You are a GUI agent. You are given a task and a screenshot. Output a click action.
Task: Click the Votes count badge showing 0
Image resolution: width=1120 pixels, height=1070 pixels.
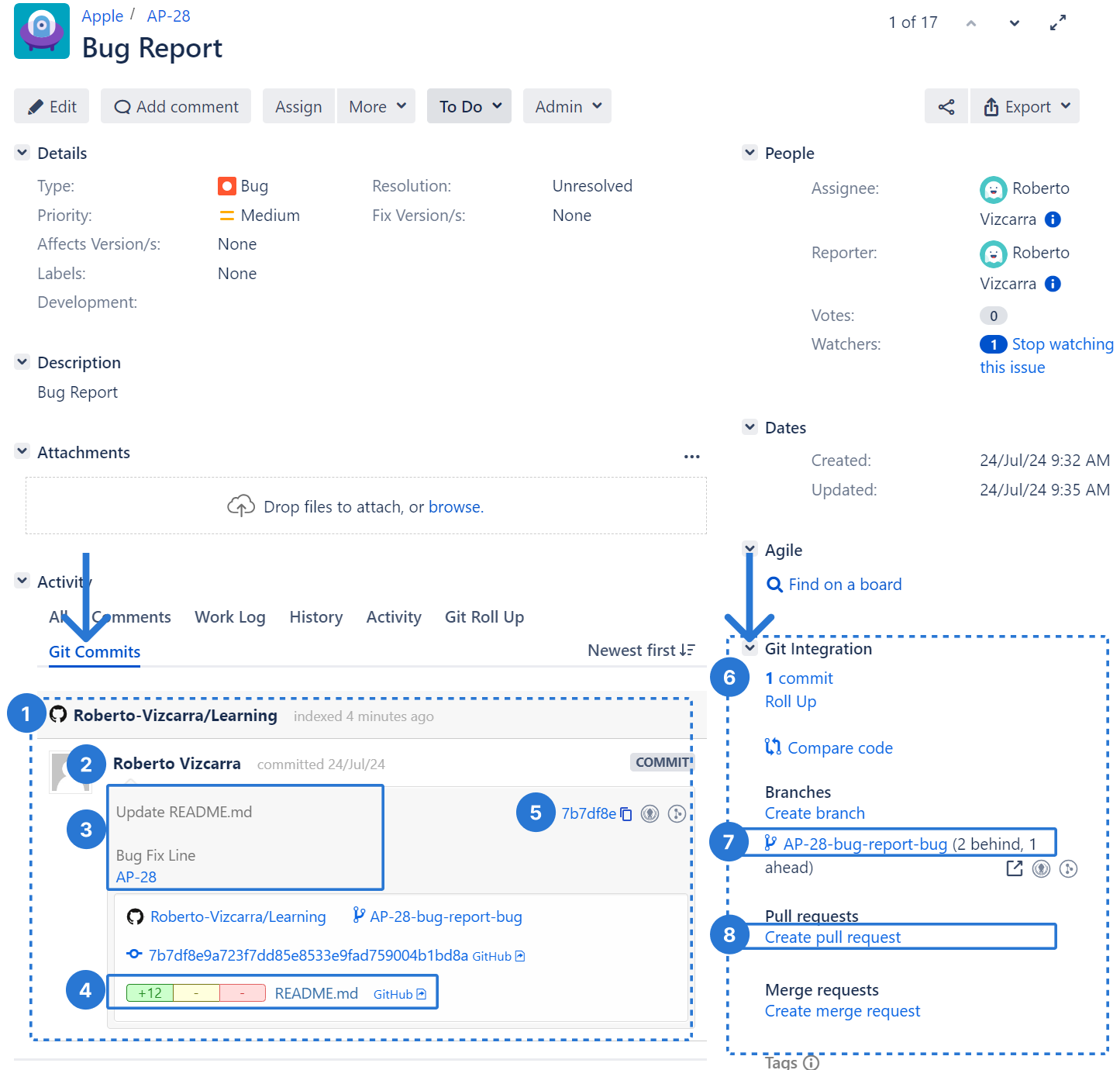pos(994,316)
